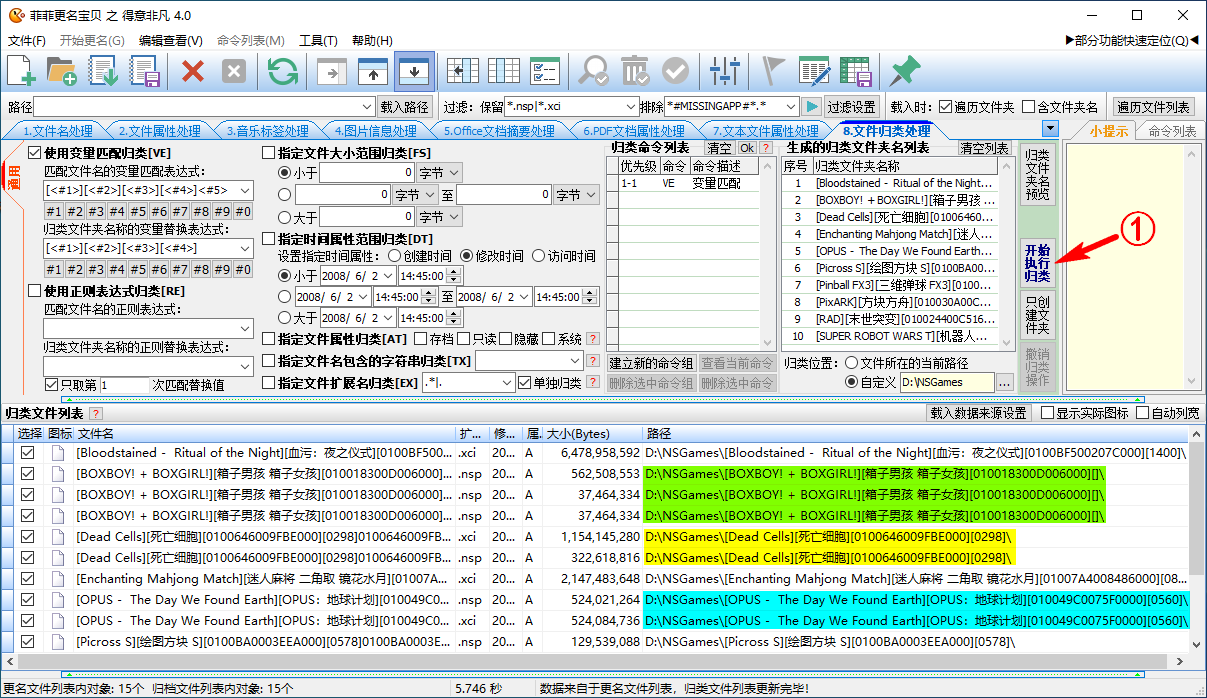The image size is (1207, 698).
Task: Click the plain columns table icon
Action: click(503, 71)
